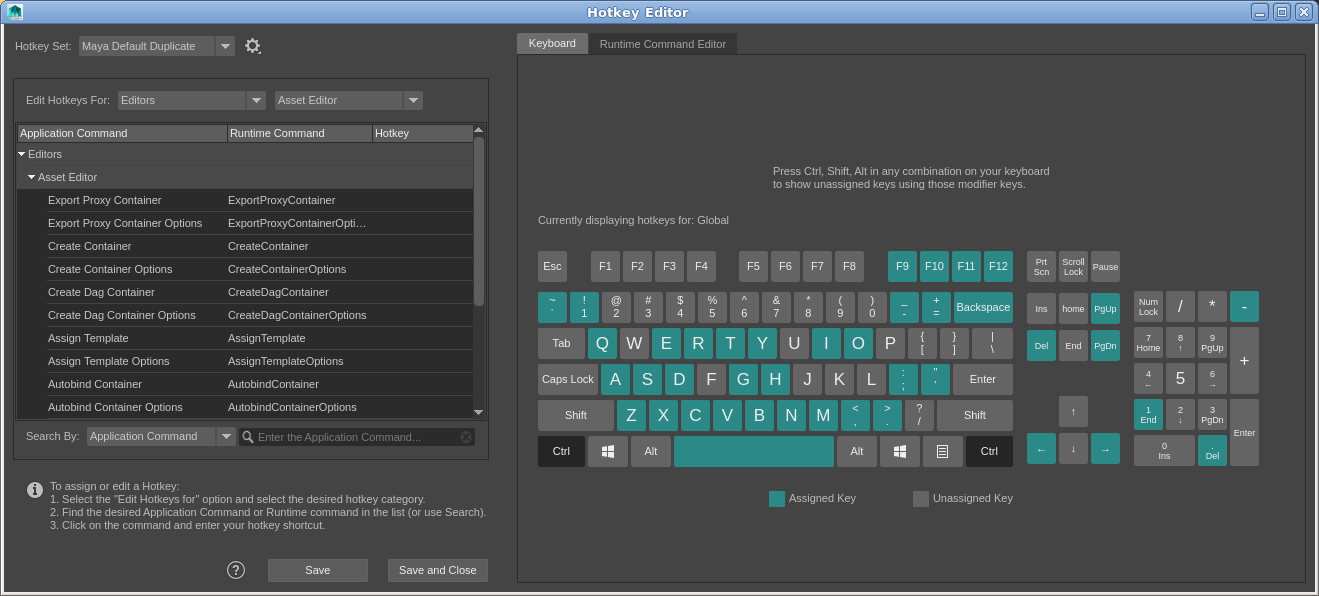Click the numpad plus key
Image resolution: width=1319 pixels, height=596 pixels.
(x=1244, y=360)
